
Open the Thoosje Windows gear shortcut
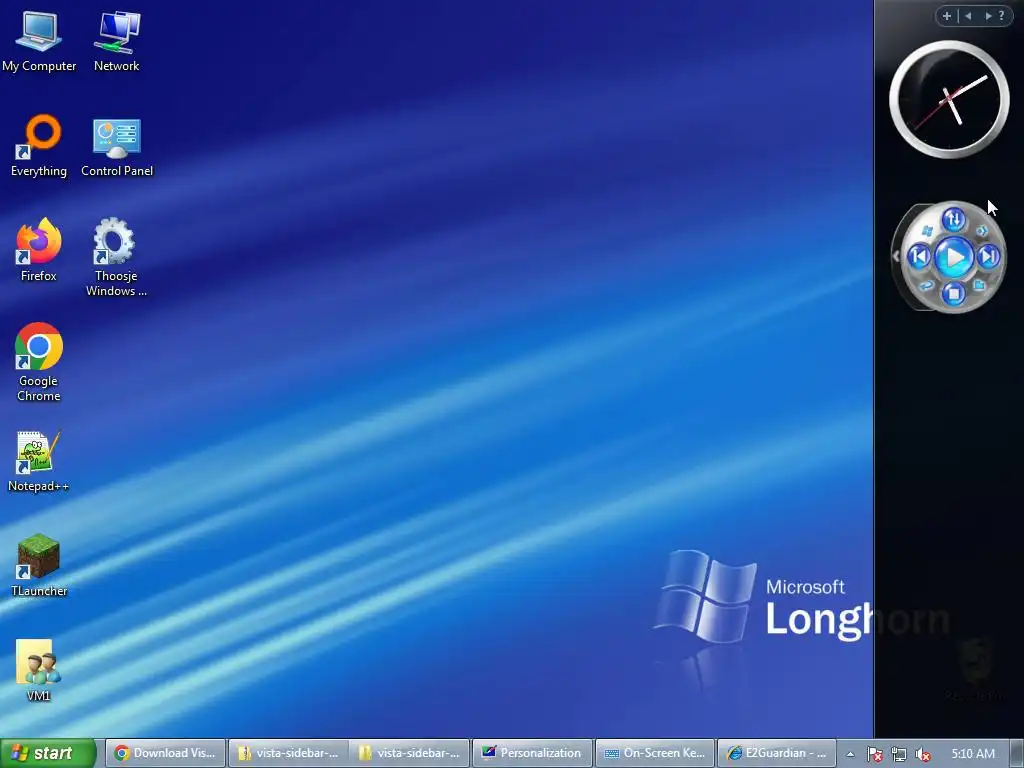click(x=116, y=257)
